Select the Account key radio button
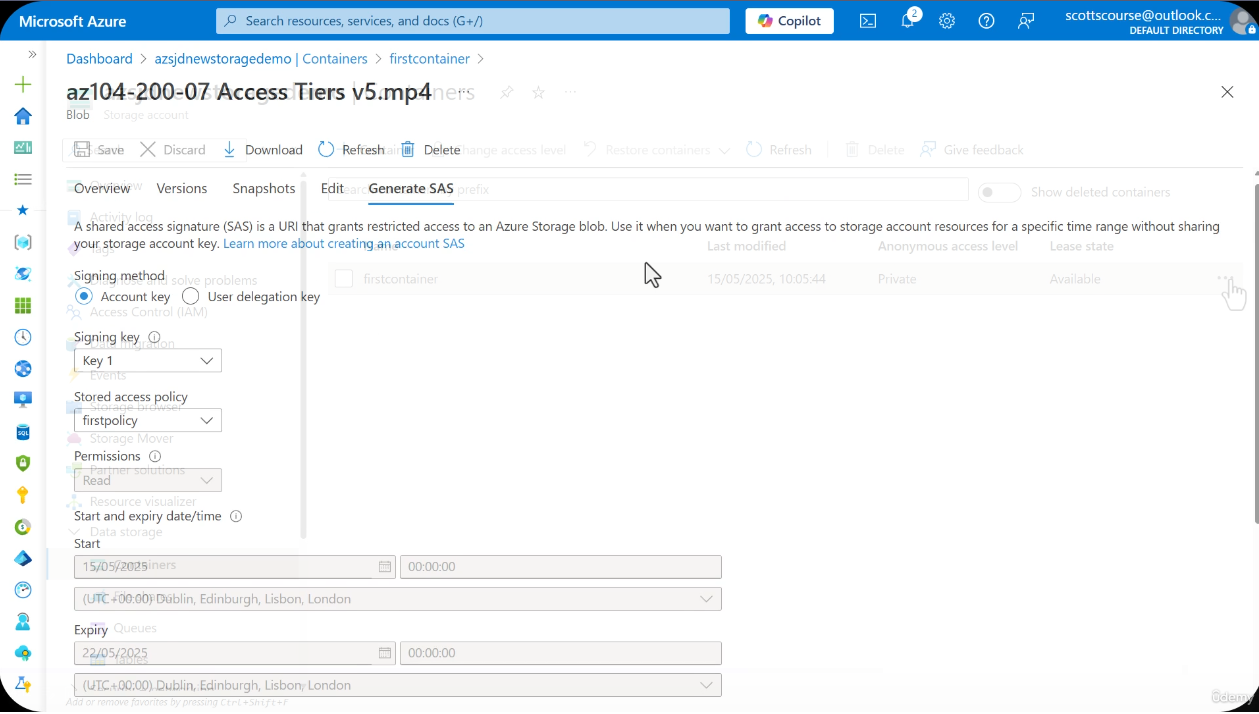The height and width of the screenshot is (714, 1259). tap(84, 297)
